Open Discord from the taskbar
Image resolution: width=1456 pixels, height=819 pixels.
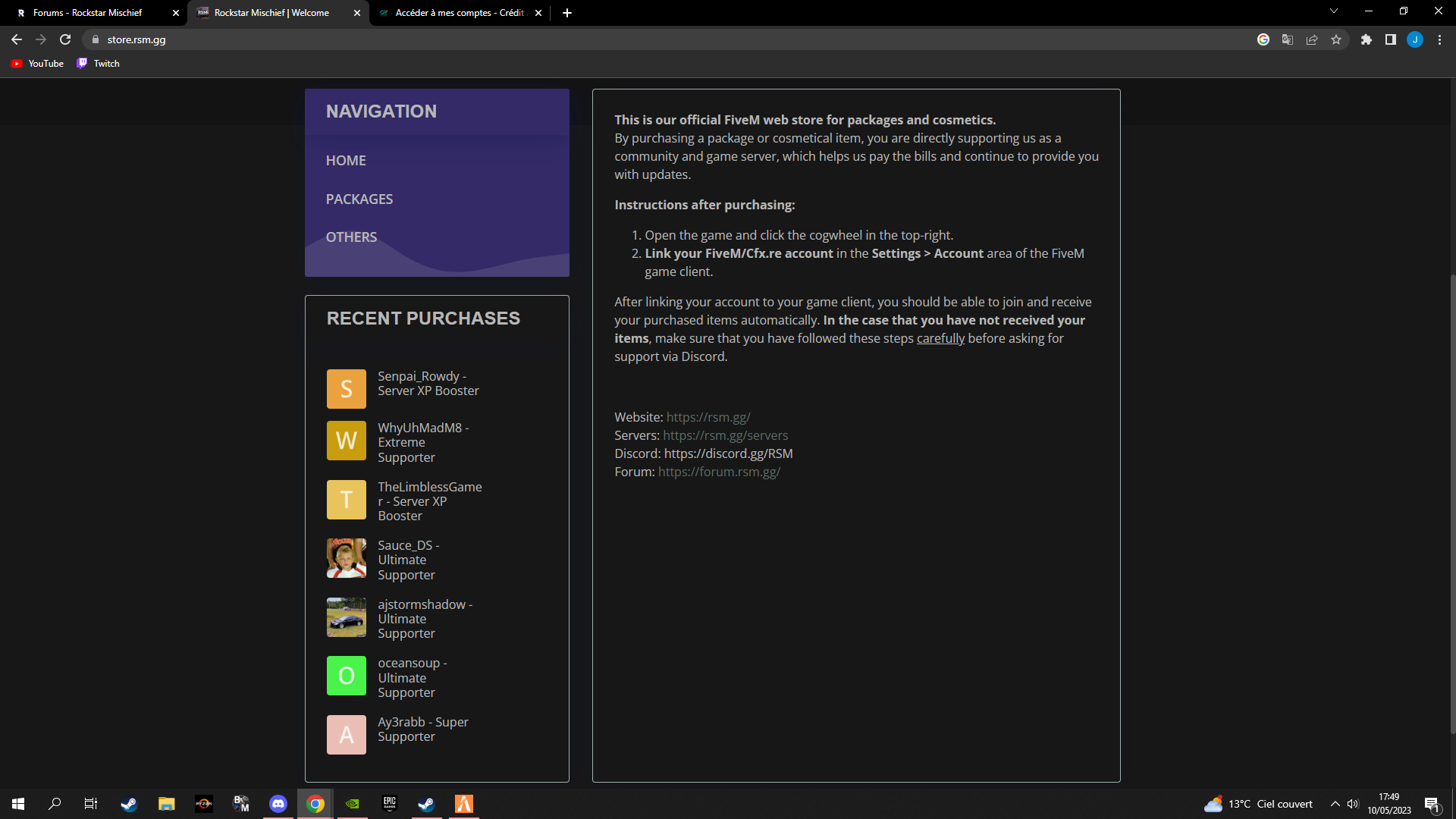(x=278, y=804)
